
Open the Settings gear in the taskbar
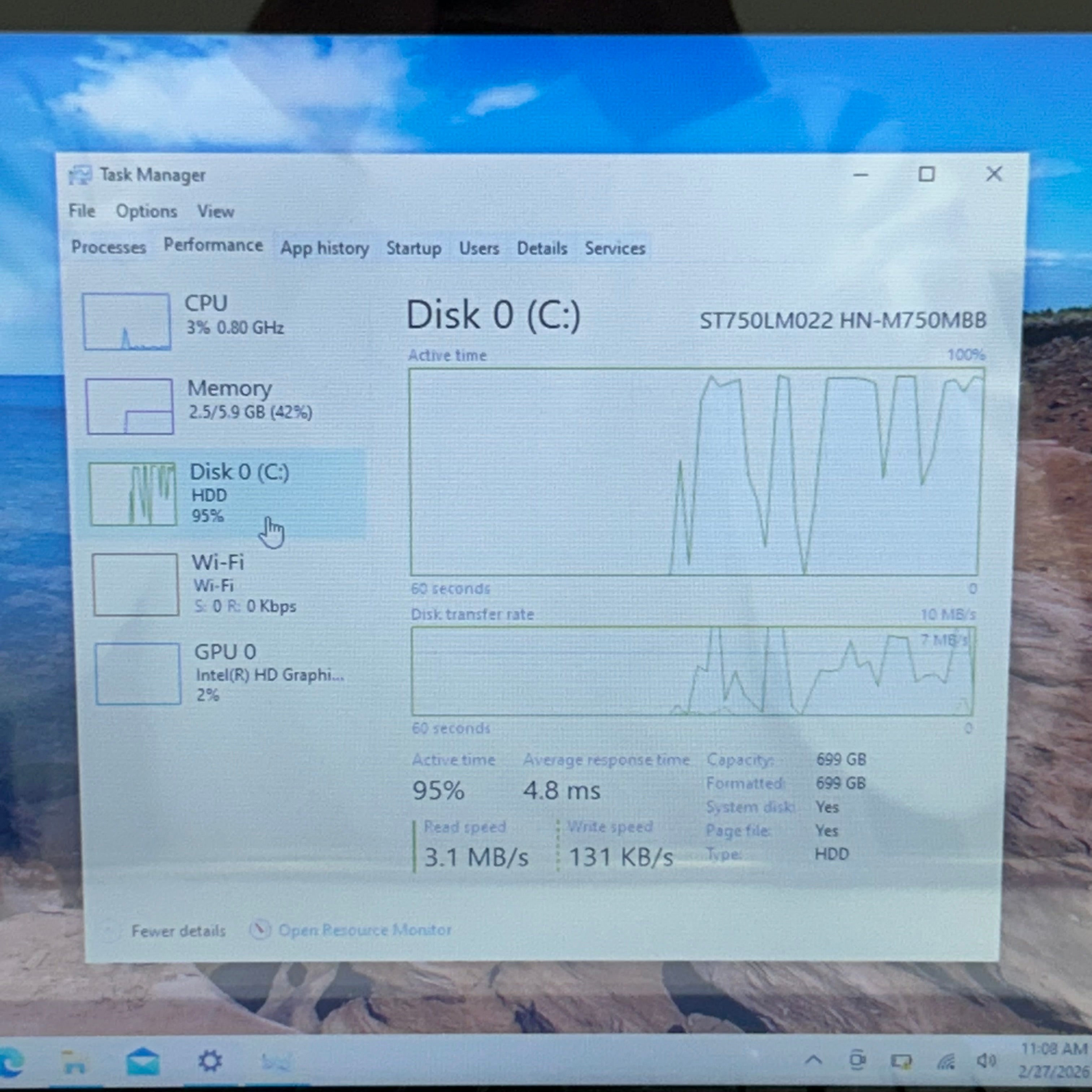[210, 1060]
